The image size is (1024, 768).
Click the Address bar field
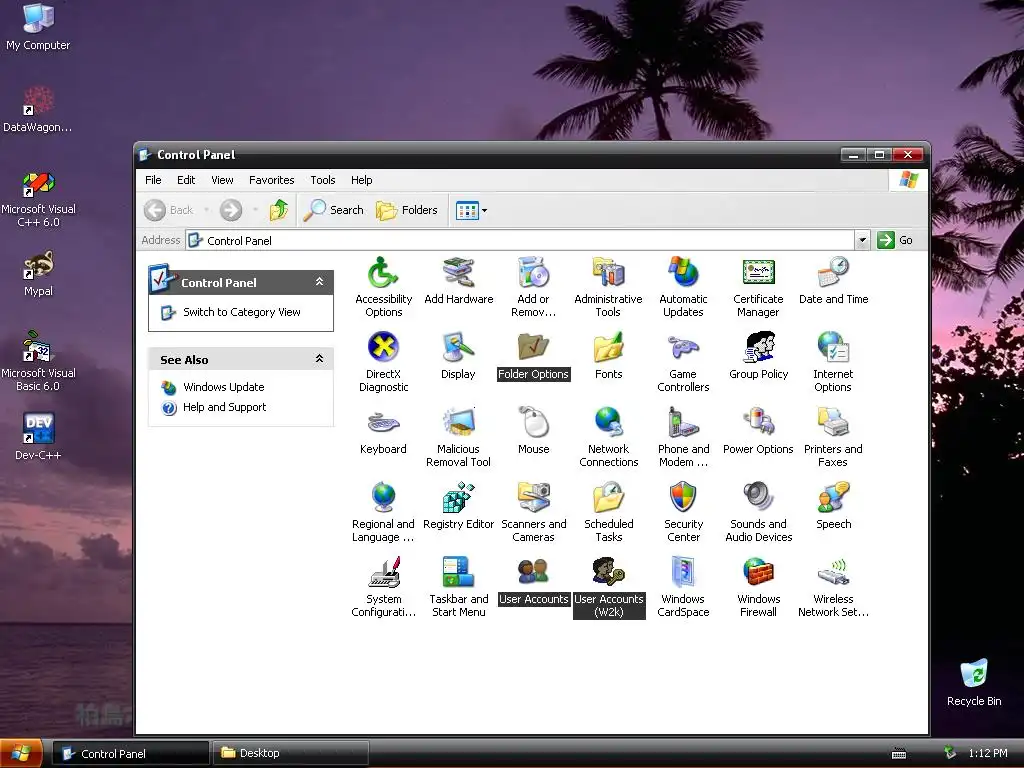point(520,240)
